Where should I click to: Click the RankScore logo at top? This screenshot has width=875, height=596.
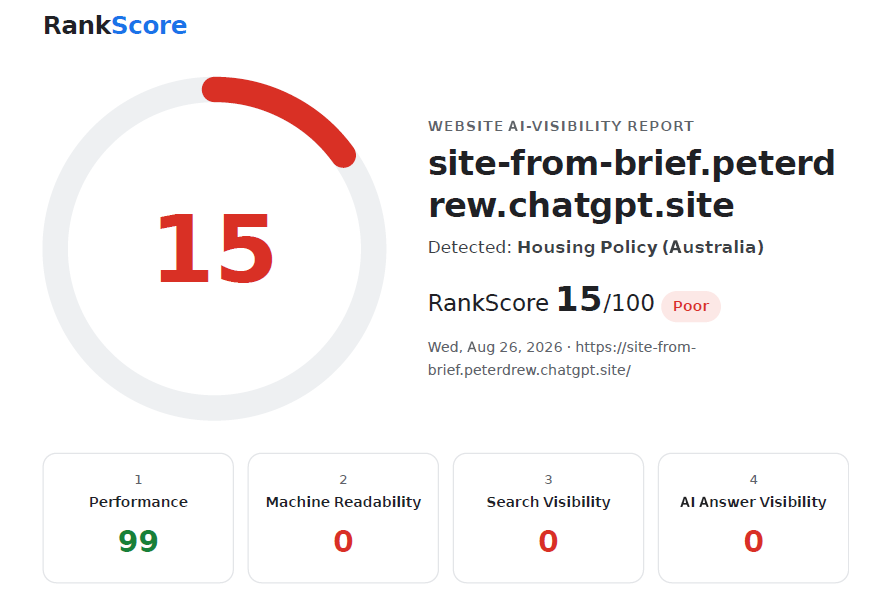115,26
